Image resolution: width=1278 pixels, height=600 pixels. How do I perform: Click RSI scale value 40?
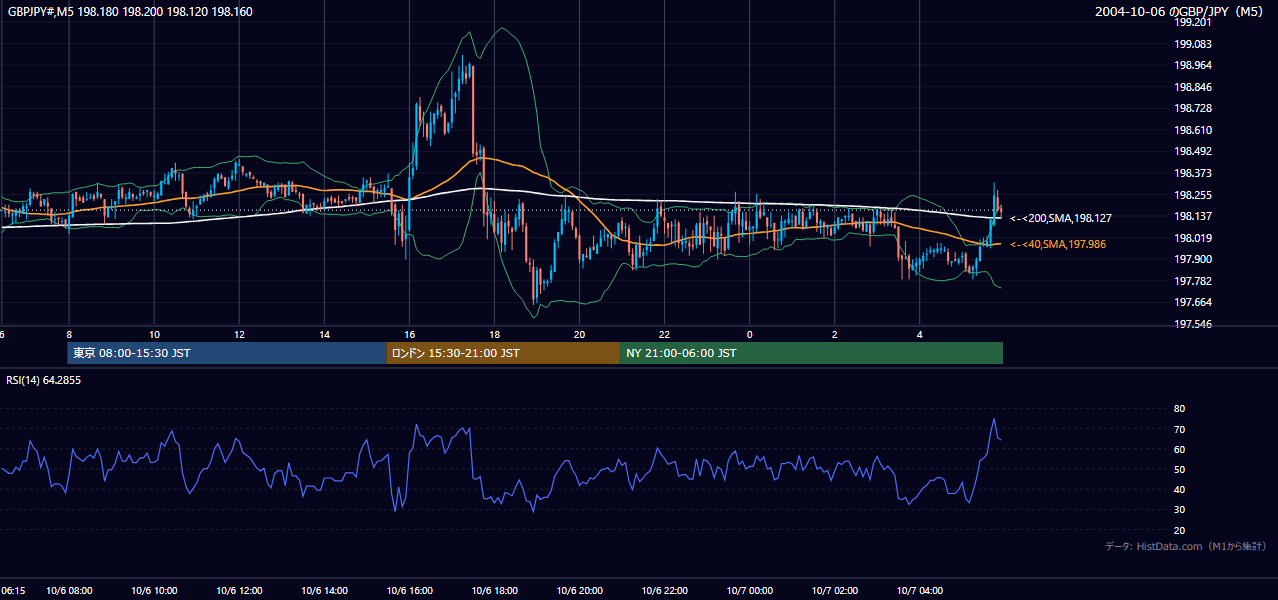1179,489
